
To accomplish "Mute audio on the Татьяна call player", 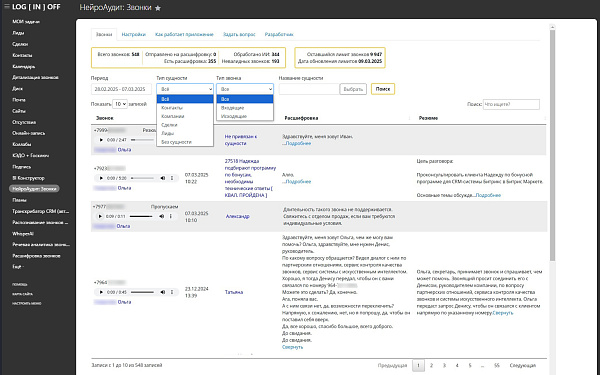I will tap(163, 292).
